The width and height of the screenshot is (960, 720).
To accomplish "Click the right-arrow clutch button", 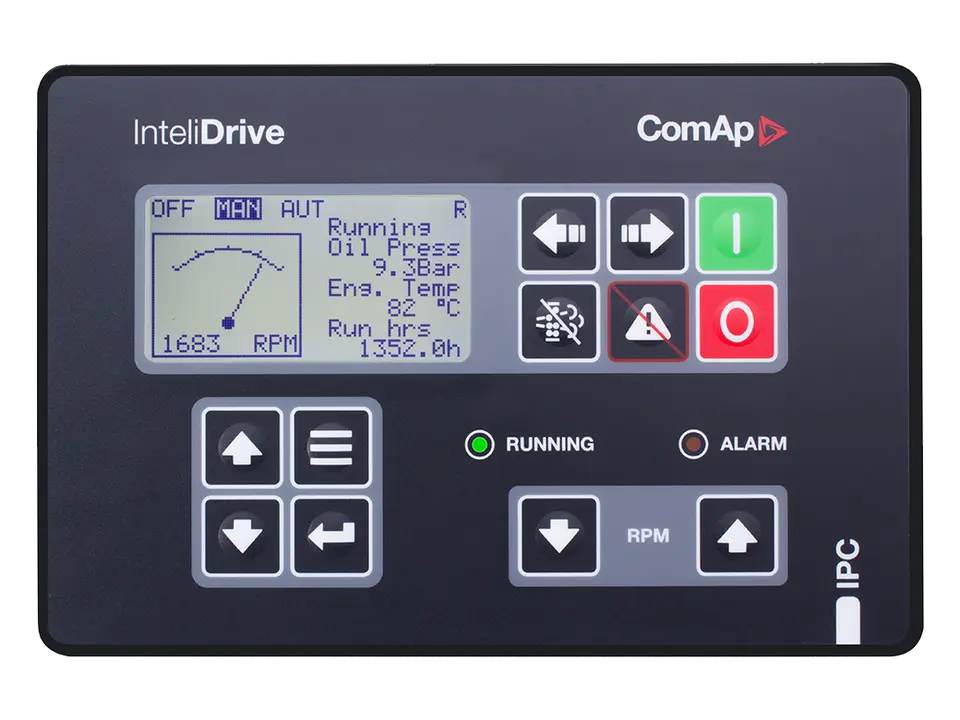I will (647, 233).
